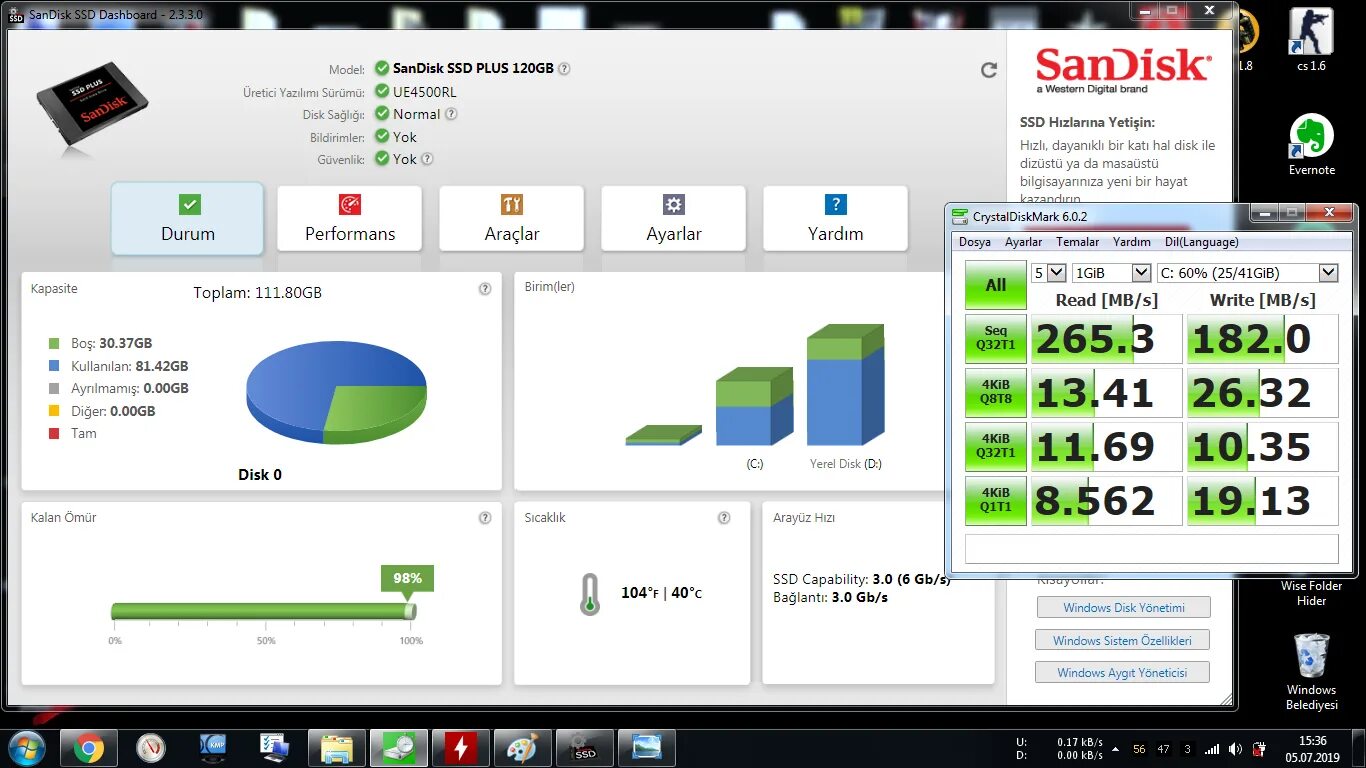The image size is (1366, 768).
Task: Open Yardım menu in CrystalDiskMark
Action: point(1132,242)
